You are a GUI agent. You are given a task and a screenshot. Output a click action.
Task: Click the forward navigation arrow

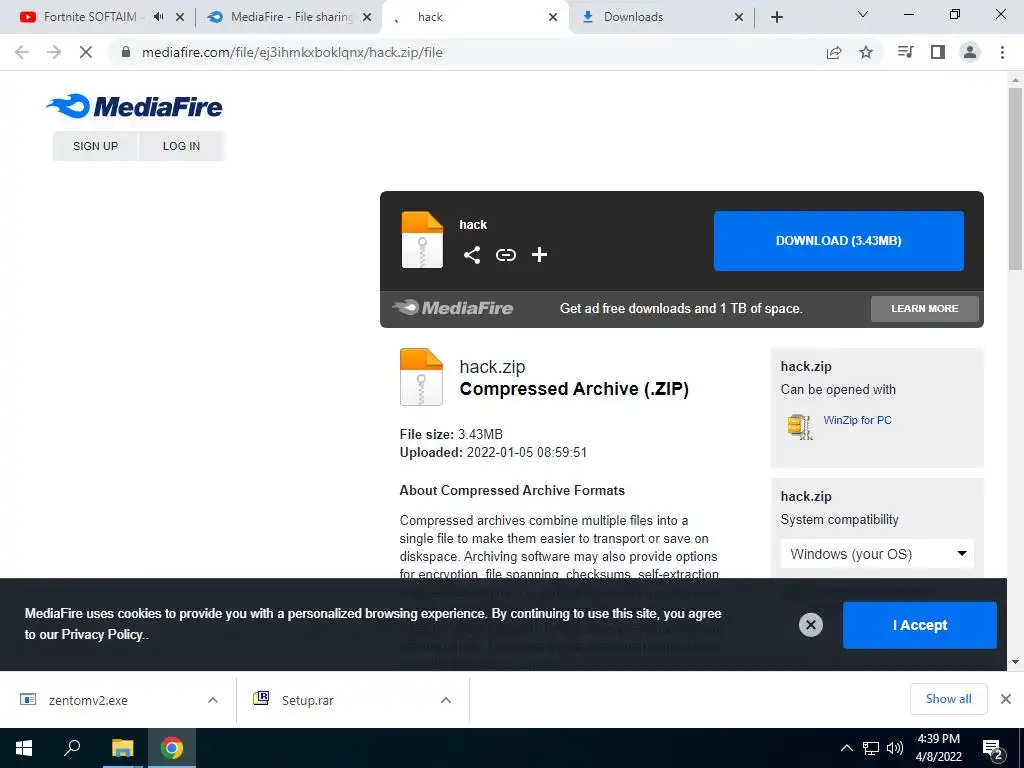click(54, 52)
